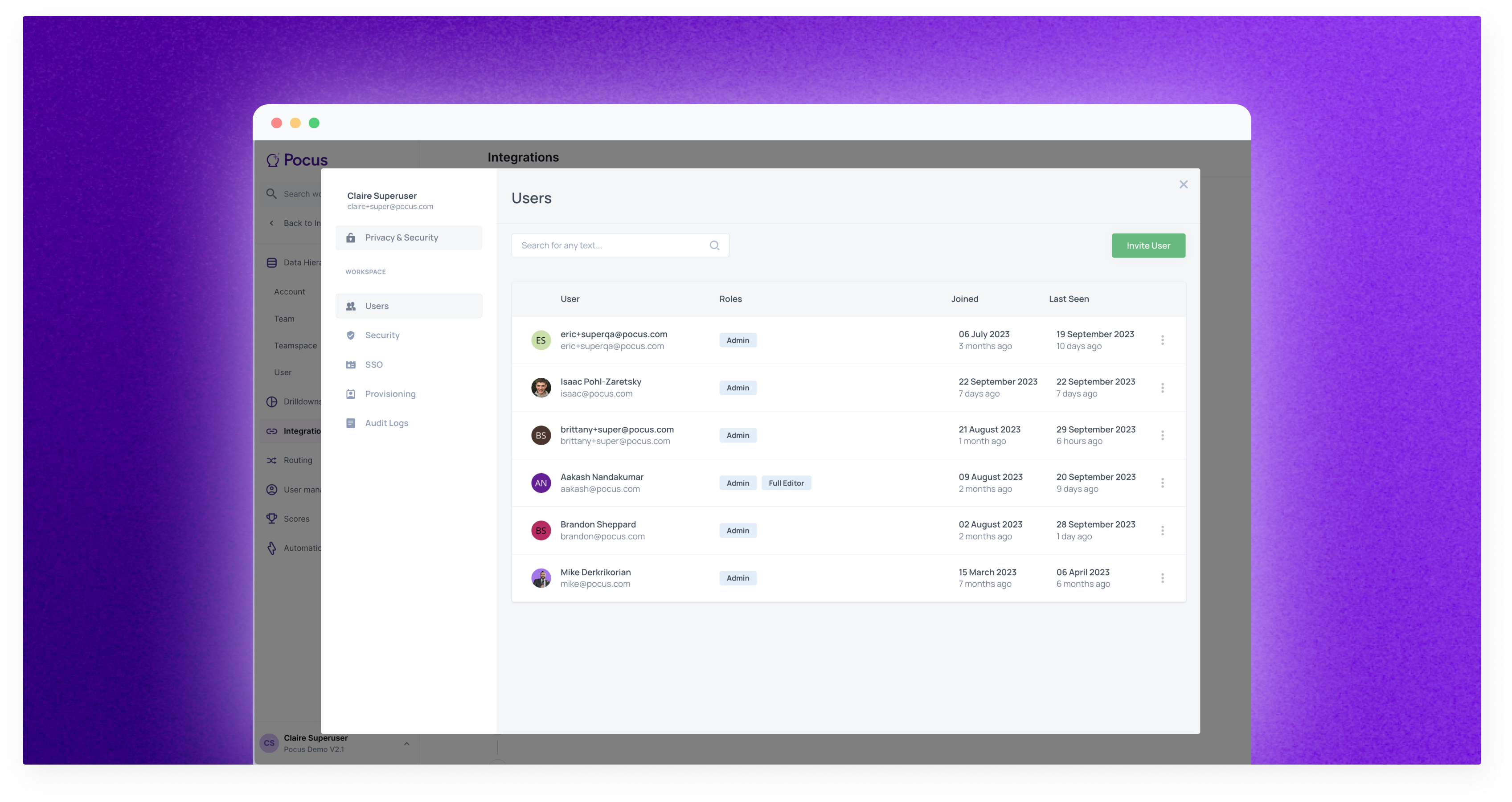The height and width of the screenshot is (802, 1512).
Task: Select Security in workspace menu
Action: coord(382,335)
